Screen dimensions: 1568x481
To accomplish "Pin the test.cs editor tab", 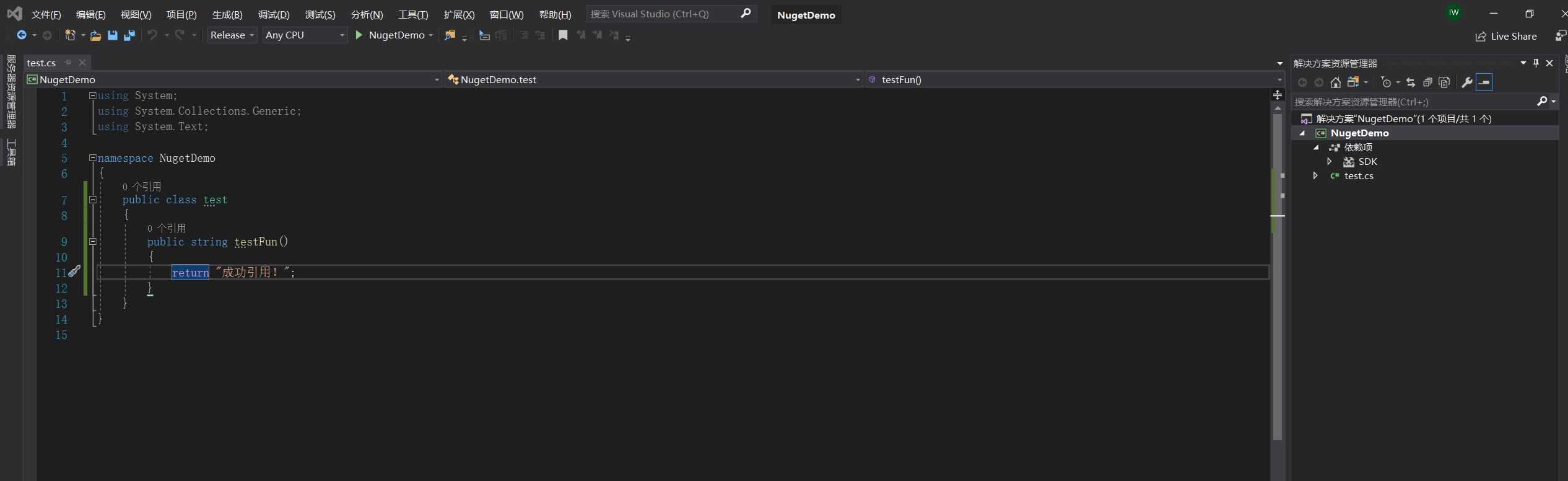I will [x=68, y=63].
